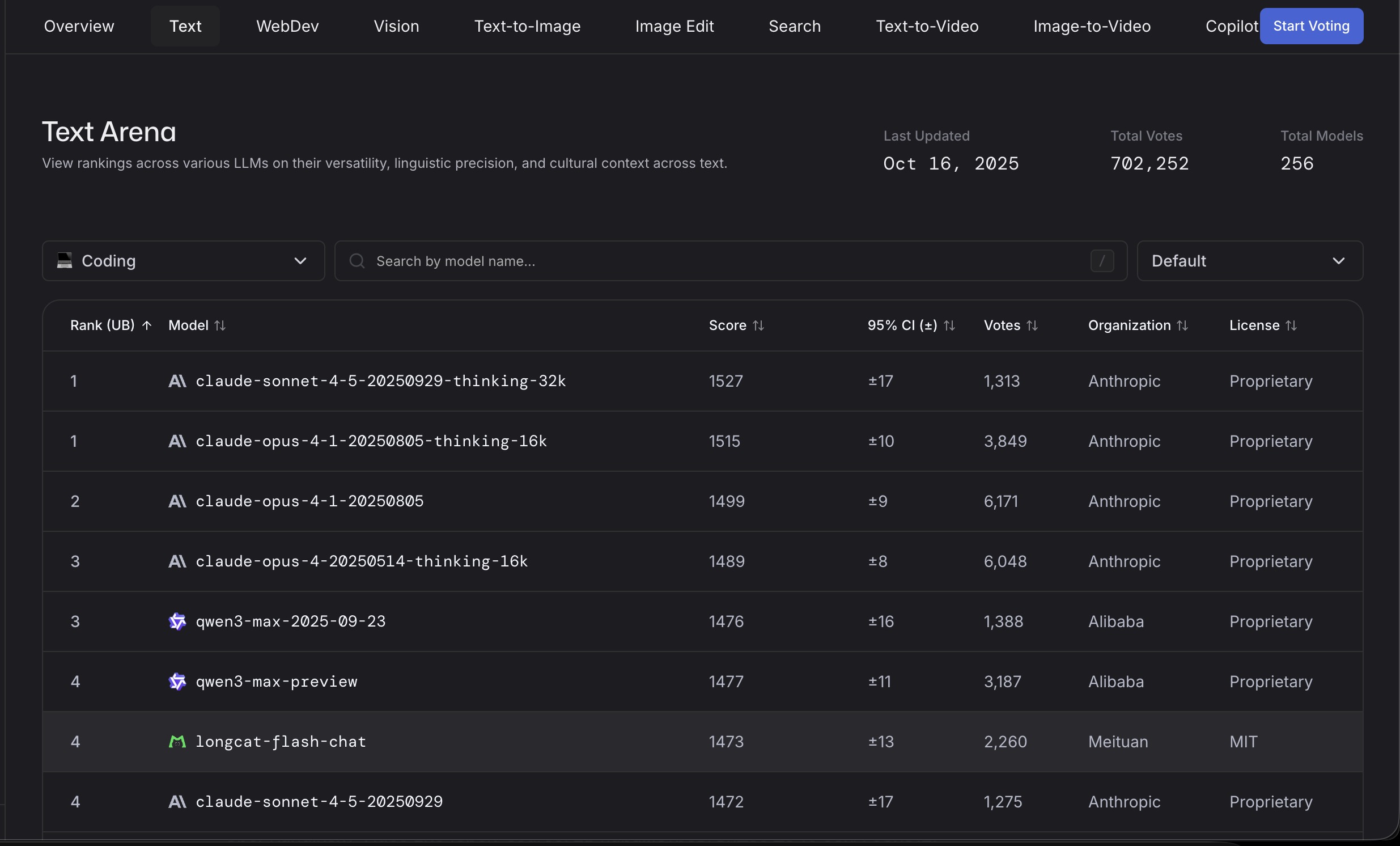The height and width of the screenshot is (846, 1400).
Task: Click Votes column sort icon
Action: click(1032, 325)
